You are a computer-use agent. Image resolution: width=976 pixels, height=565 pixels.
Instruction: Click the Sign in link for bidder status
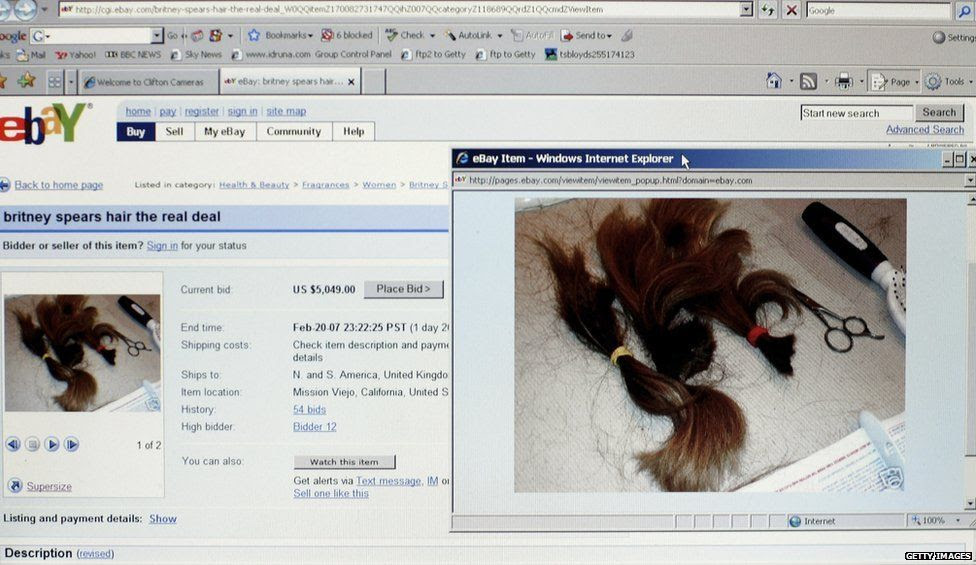162,246
